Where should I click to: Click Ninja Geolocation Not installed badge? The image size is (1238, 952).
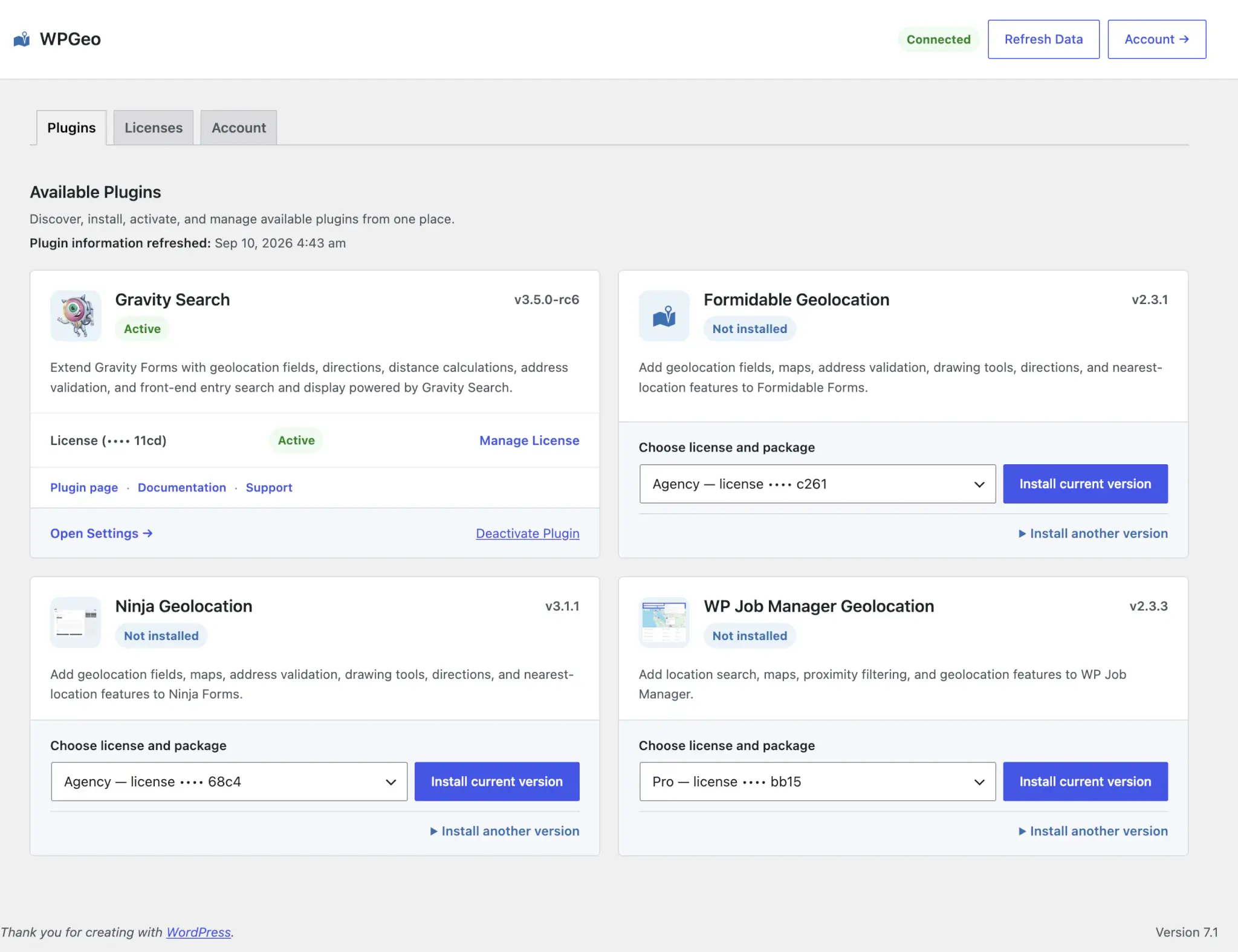(161, 635)
